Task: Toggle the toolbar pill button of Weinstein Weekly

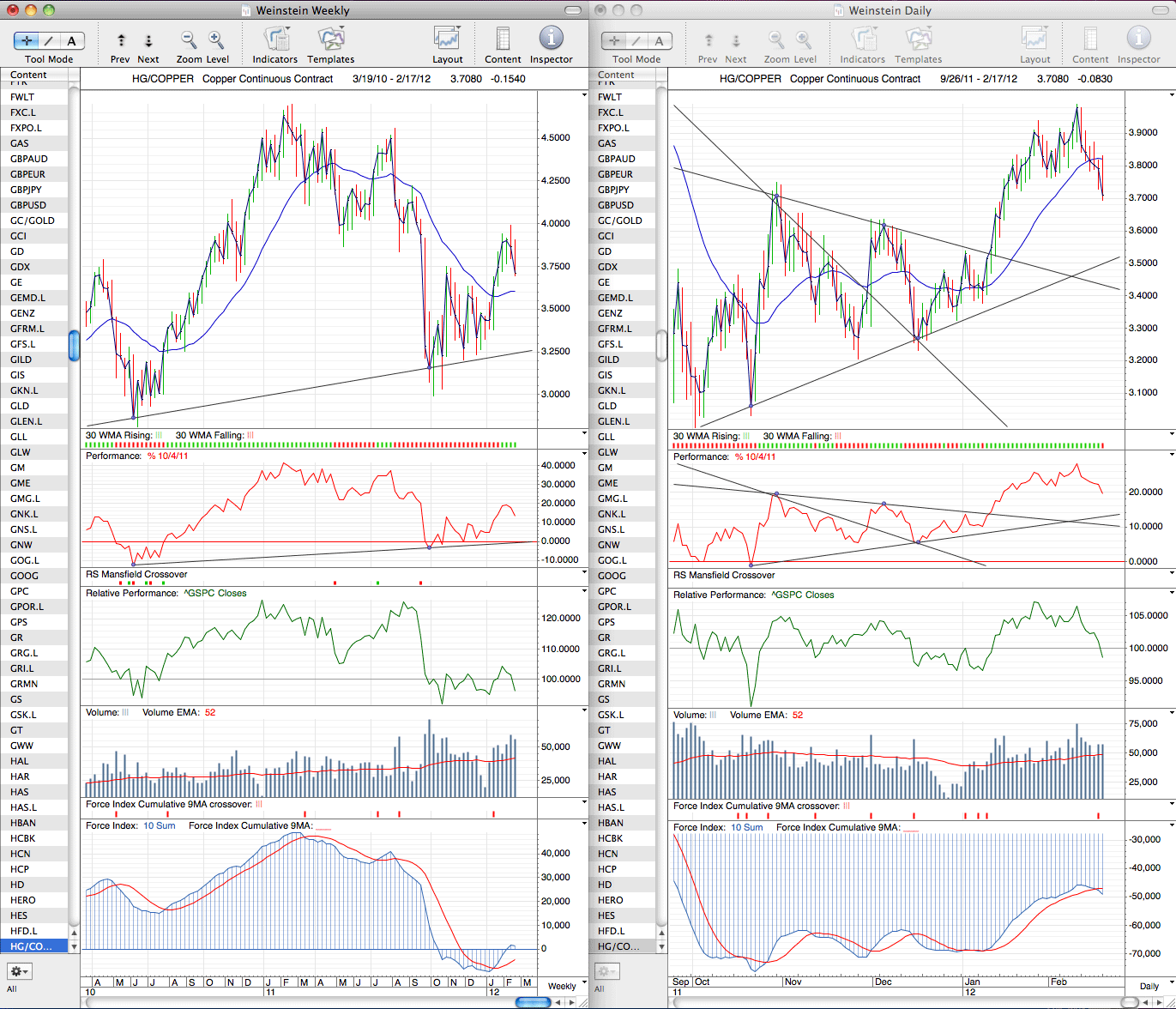Action: (x=571, y=10)
